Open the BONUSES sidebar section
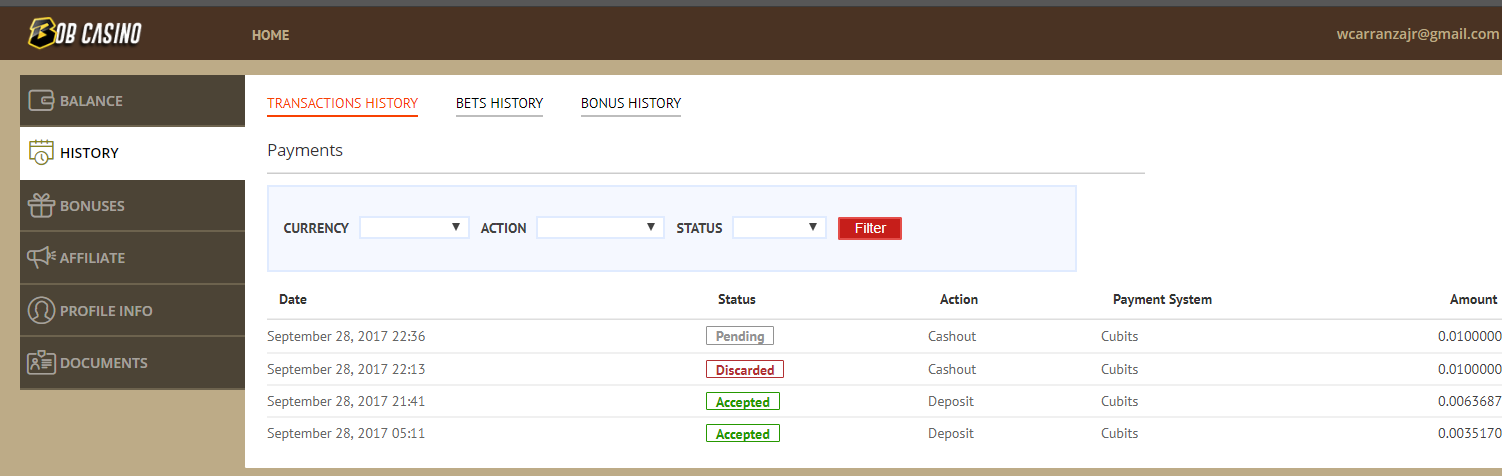The width and height of the screenshot is (1502, 476). point(132,206)
